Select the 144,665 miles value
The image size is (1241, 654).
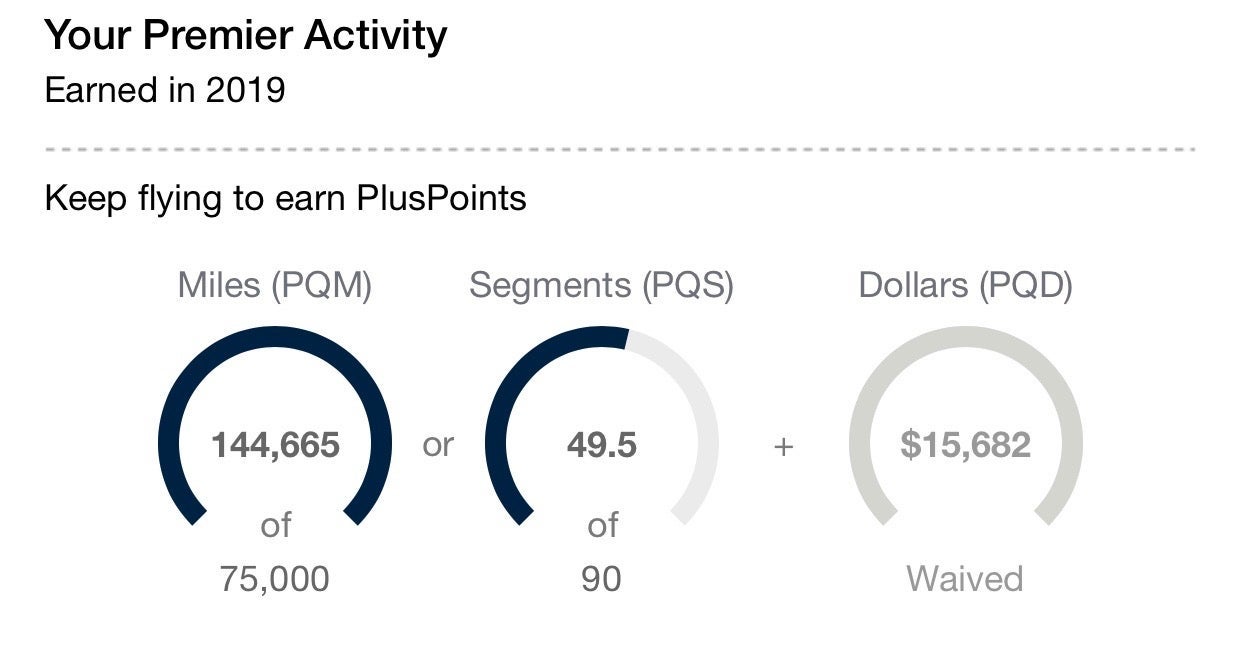[275, 445]
